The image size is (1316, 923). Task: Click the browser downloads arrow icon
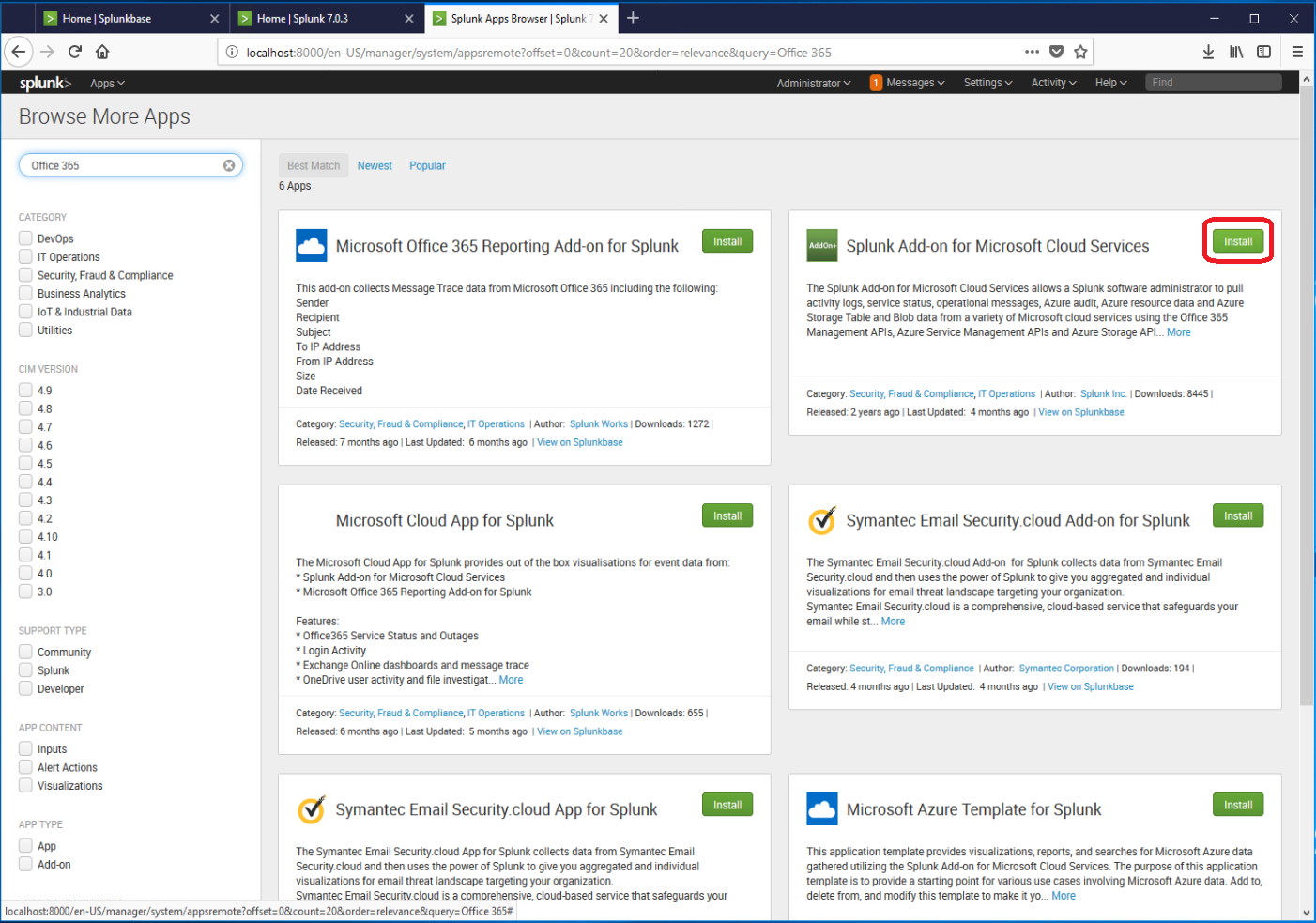click(x=1208, y=52)
